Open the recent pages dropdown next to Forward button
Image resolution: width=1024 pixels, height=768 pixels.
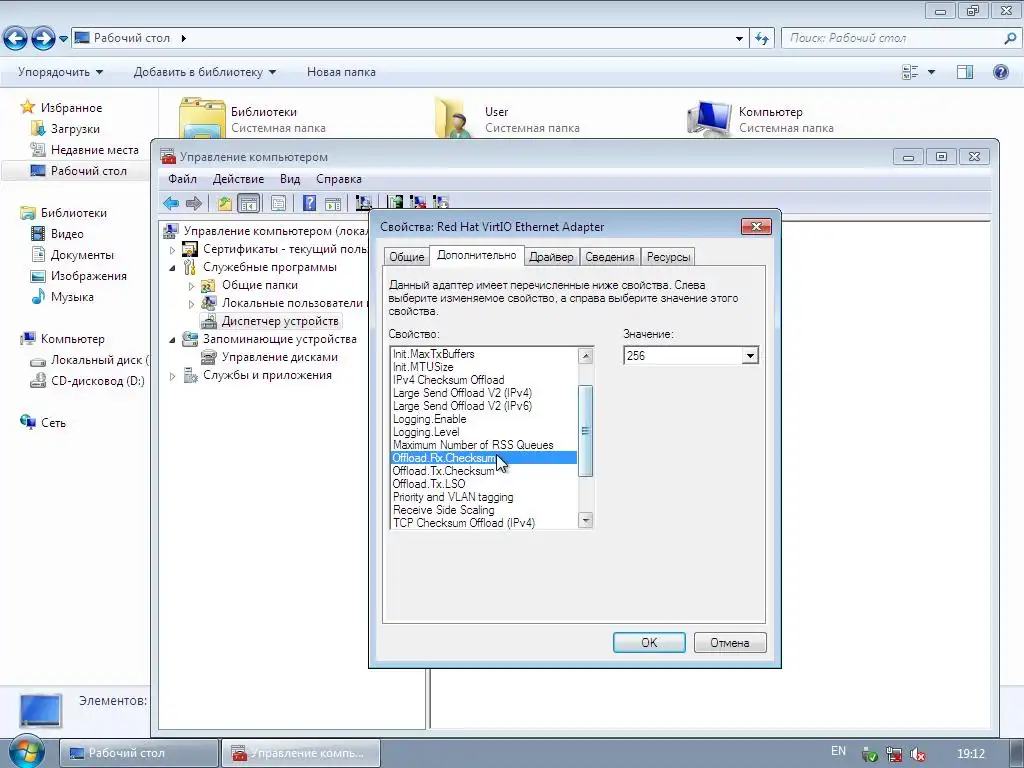[x=63, y=39]
